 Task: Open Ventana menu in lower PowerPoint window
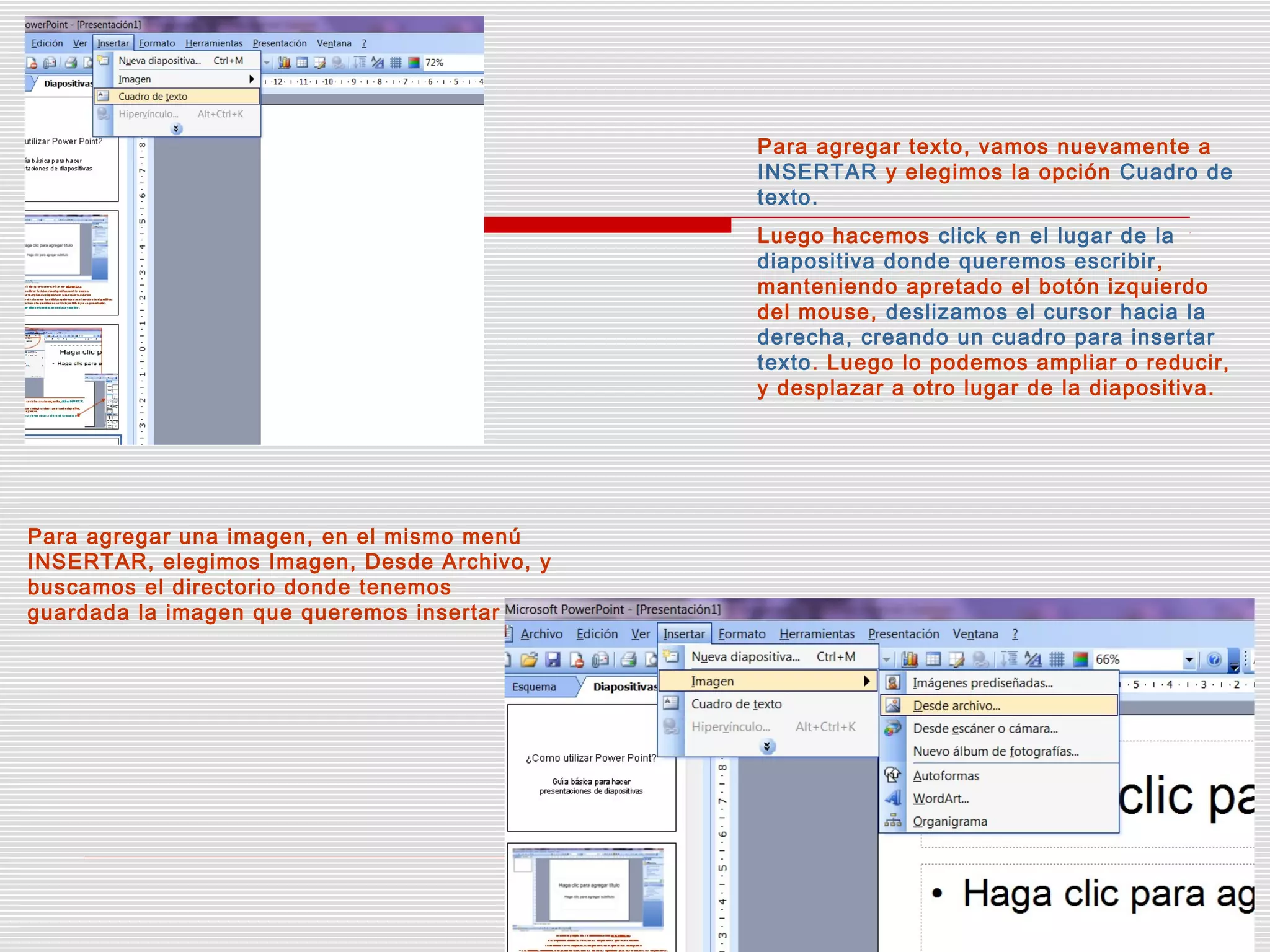(975, 634)
